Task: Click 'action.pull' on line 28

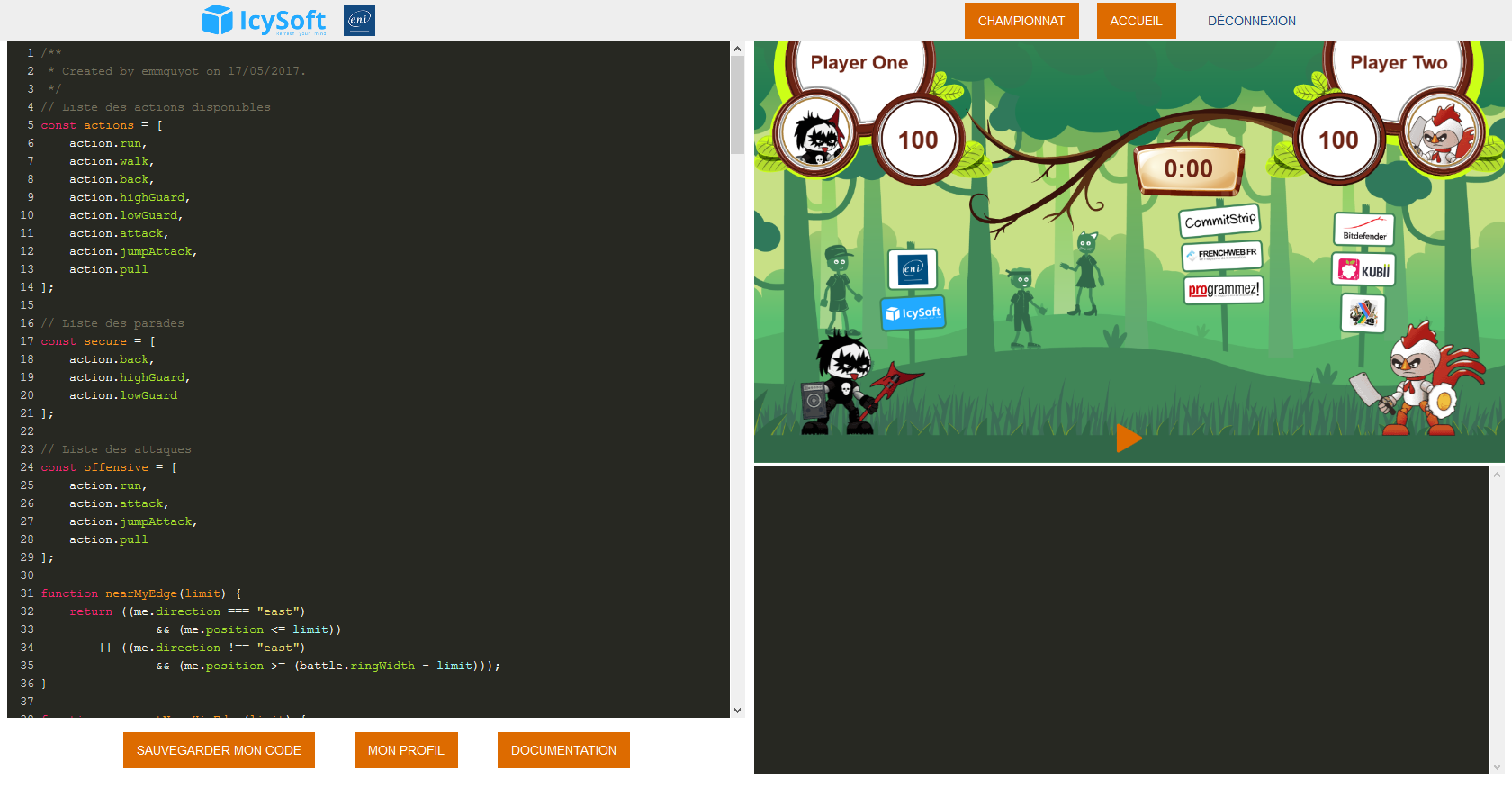Action: (109, 539)
